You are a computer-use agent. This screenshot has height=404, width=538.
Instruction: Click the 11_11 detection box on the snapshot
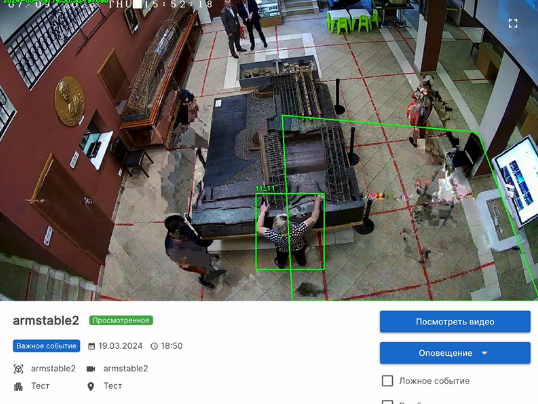(290, 231)
